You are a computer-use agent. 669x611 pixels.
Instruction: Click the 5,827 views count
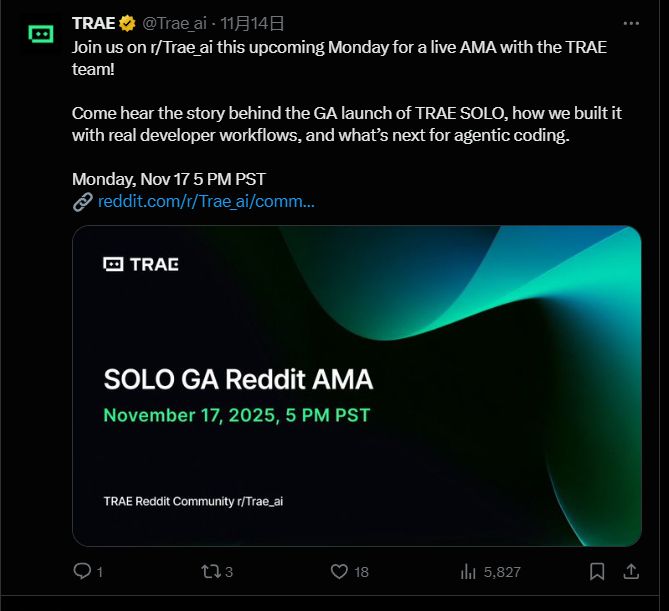click(502, 571)
